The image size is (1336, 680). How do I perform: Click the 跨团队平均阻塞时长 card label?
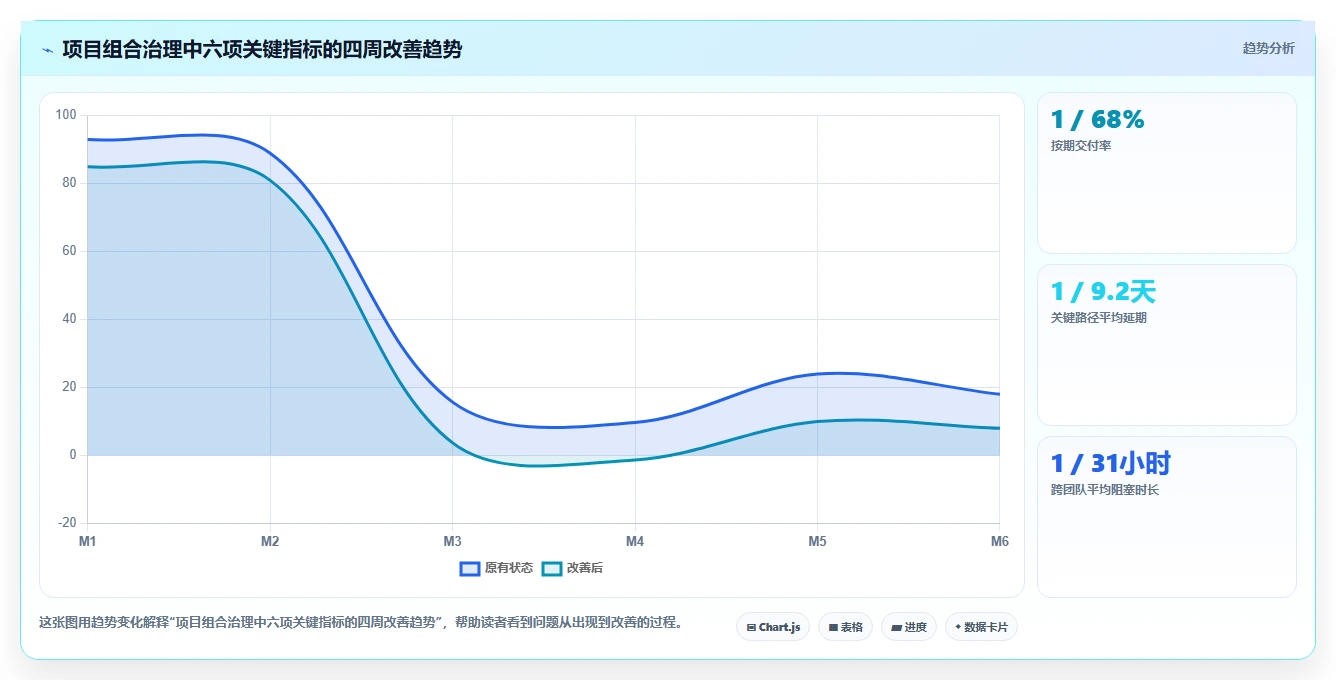tap(1104, 490)
